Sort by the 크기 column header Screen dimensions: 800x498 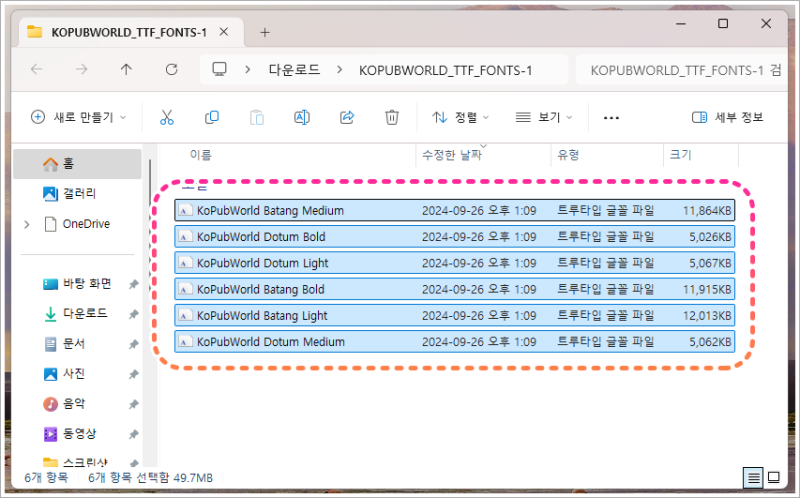coord(680,155)
